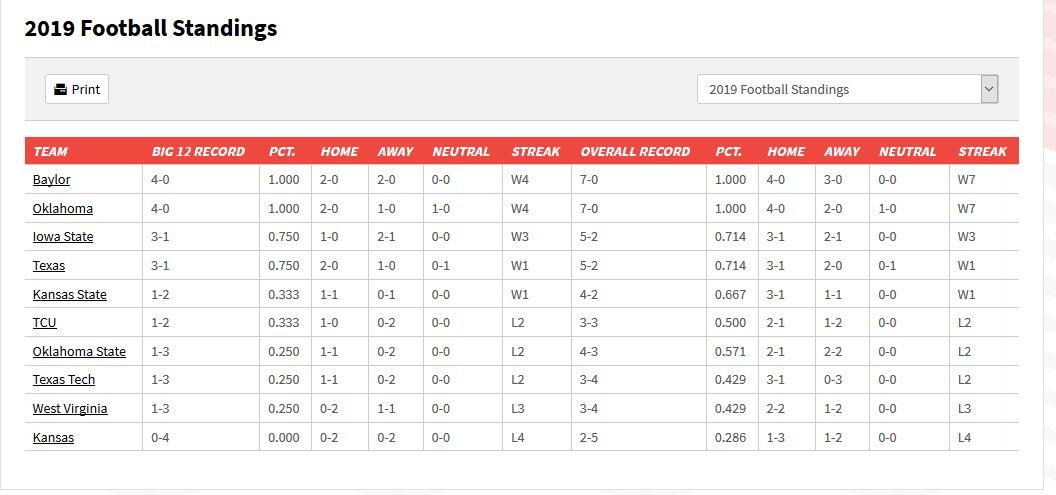This screenshot has height=495, width=1056.
Task: Go to the TCU team page
Action: (44, 323)
